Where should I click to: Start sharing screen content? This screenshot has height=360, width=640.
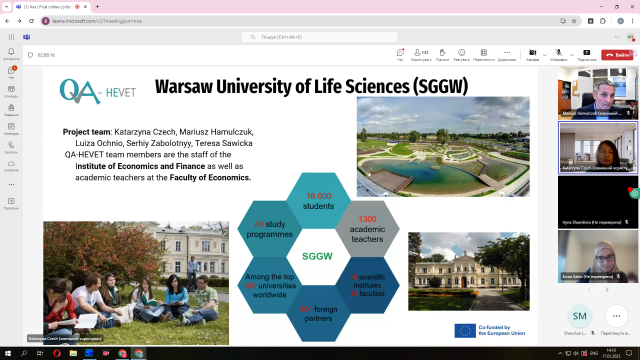pyautogui.click(x=587, y=55)
